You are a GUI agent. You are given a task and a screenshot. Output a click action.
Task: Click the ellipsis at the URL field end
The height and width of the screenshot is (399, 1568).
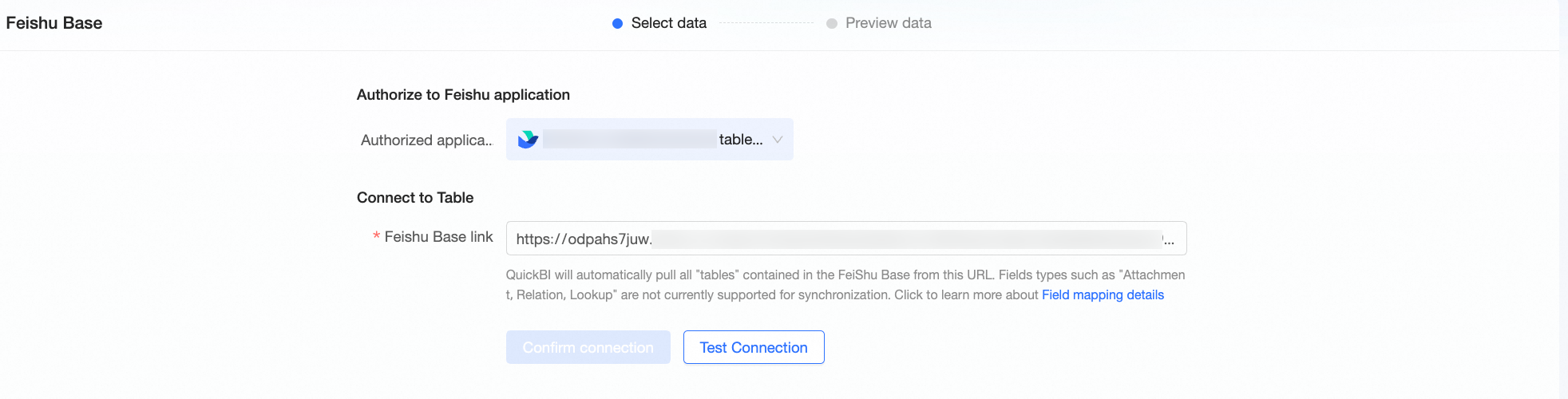point(1168,239)
